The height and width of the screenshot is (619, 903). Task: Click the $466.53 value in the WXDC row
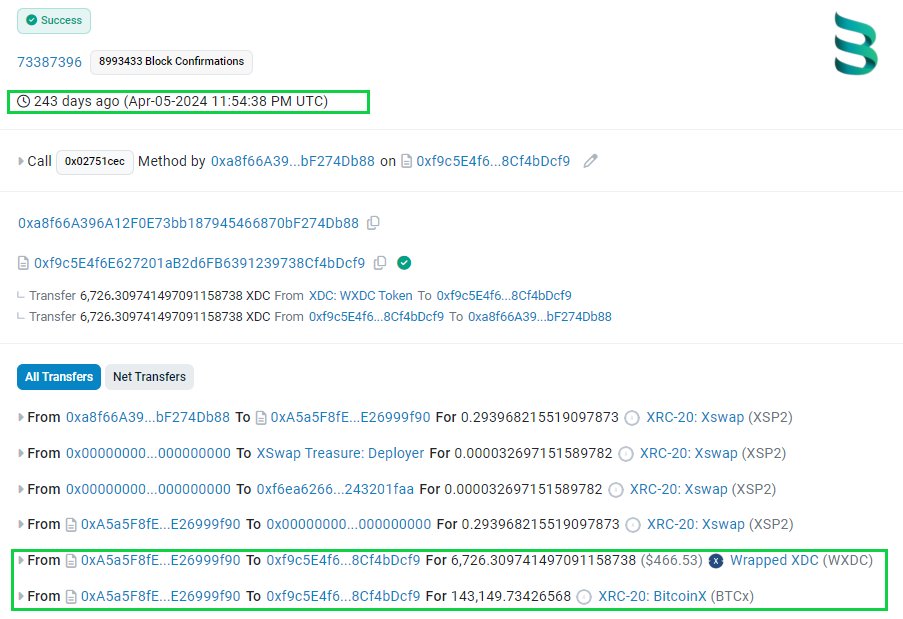[671, 560]
